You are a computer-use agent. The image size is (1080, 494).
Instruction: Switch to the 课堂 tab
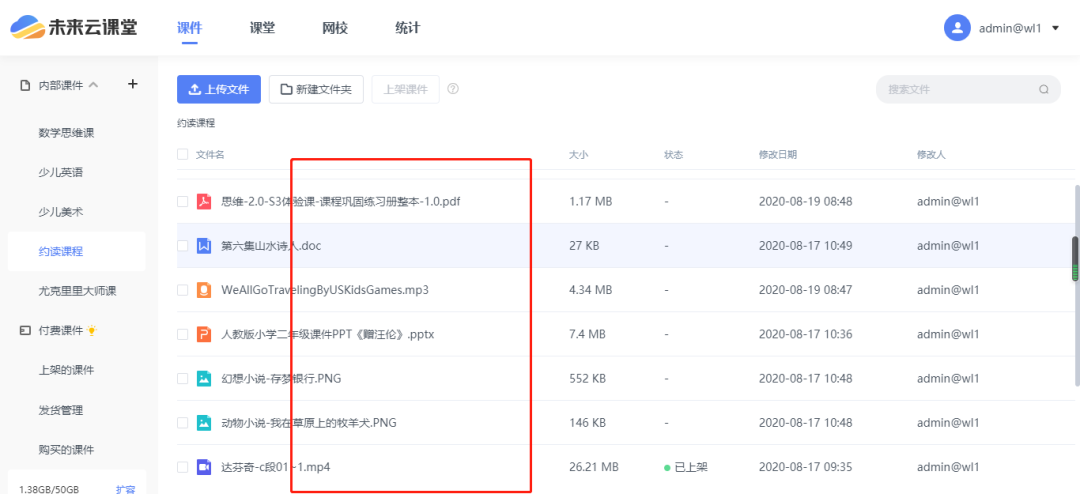[x=262, y=28]
